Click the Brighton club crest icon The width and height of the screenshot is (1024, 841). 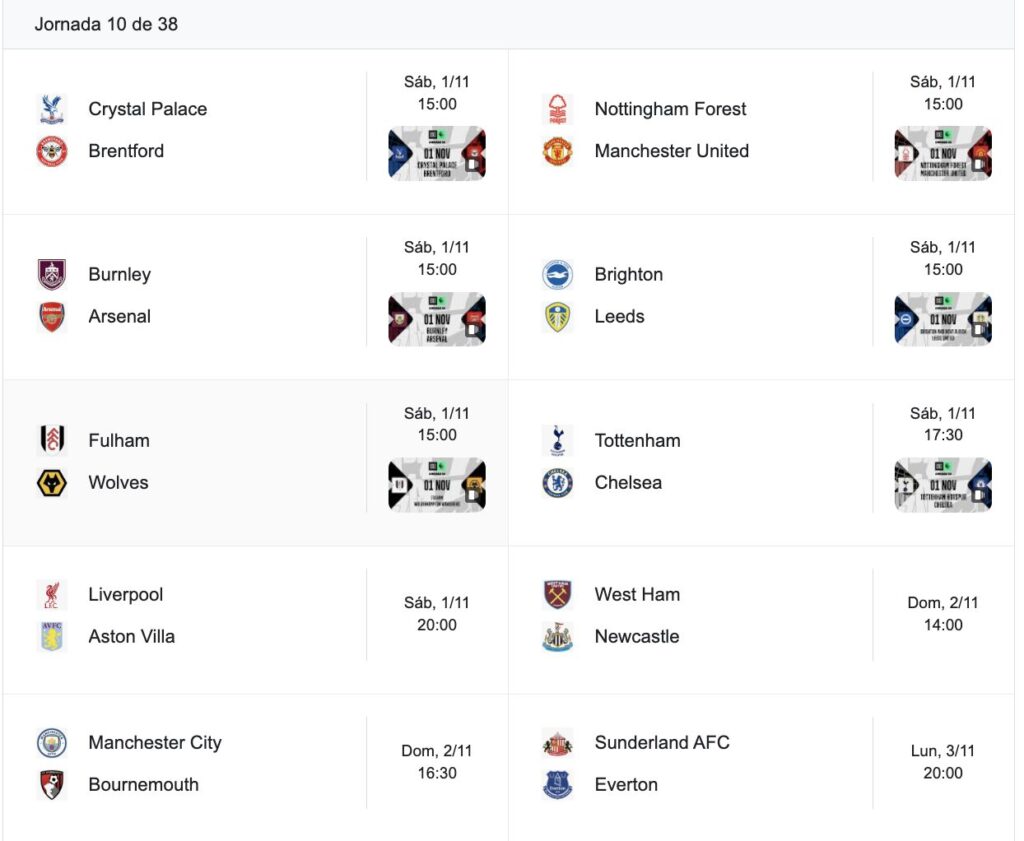(x=558, y=275)
